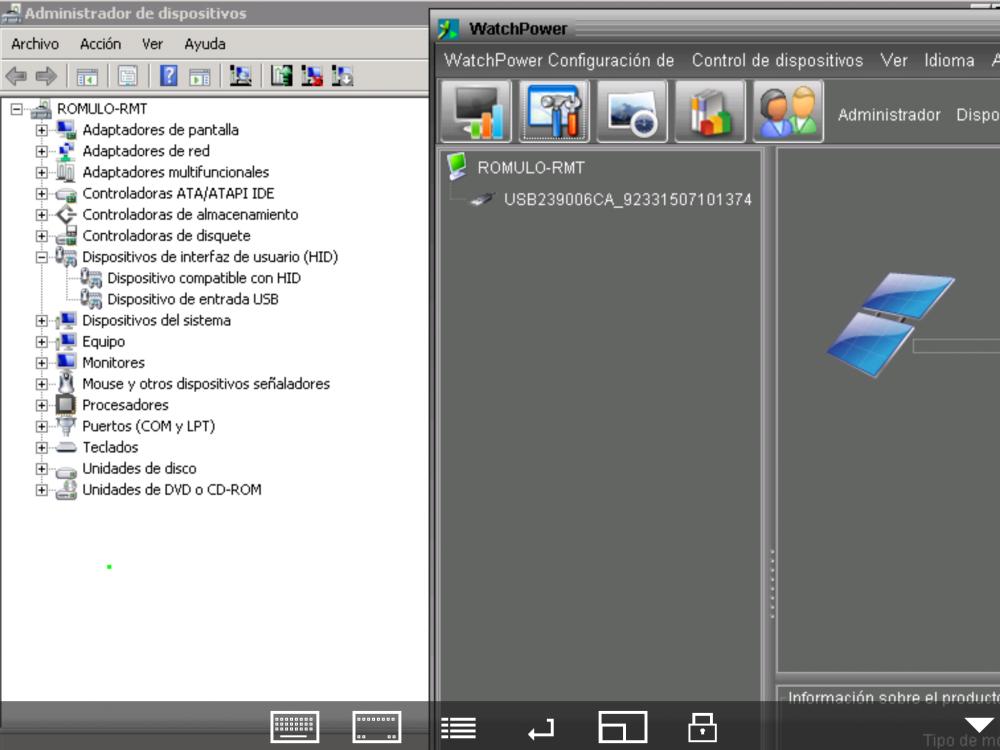Show the compact keyboard from bottom bar
This screenshot has width=1000, height=750.
377,727
